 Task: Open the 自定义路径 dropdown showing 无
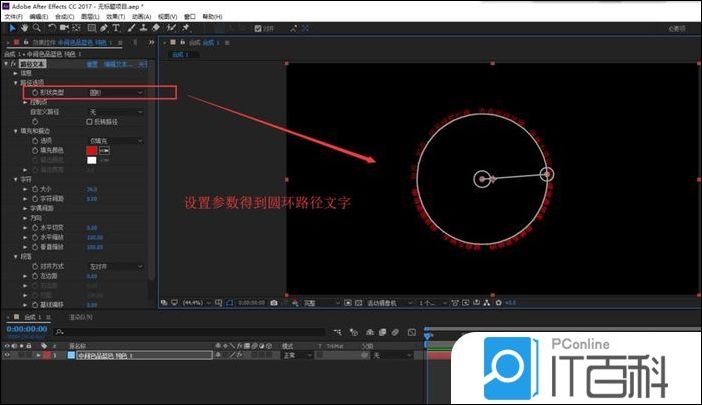[115, 112]
